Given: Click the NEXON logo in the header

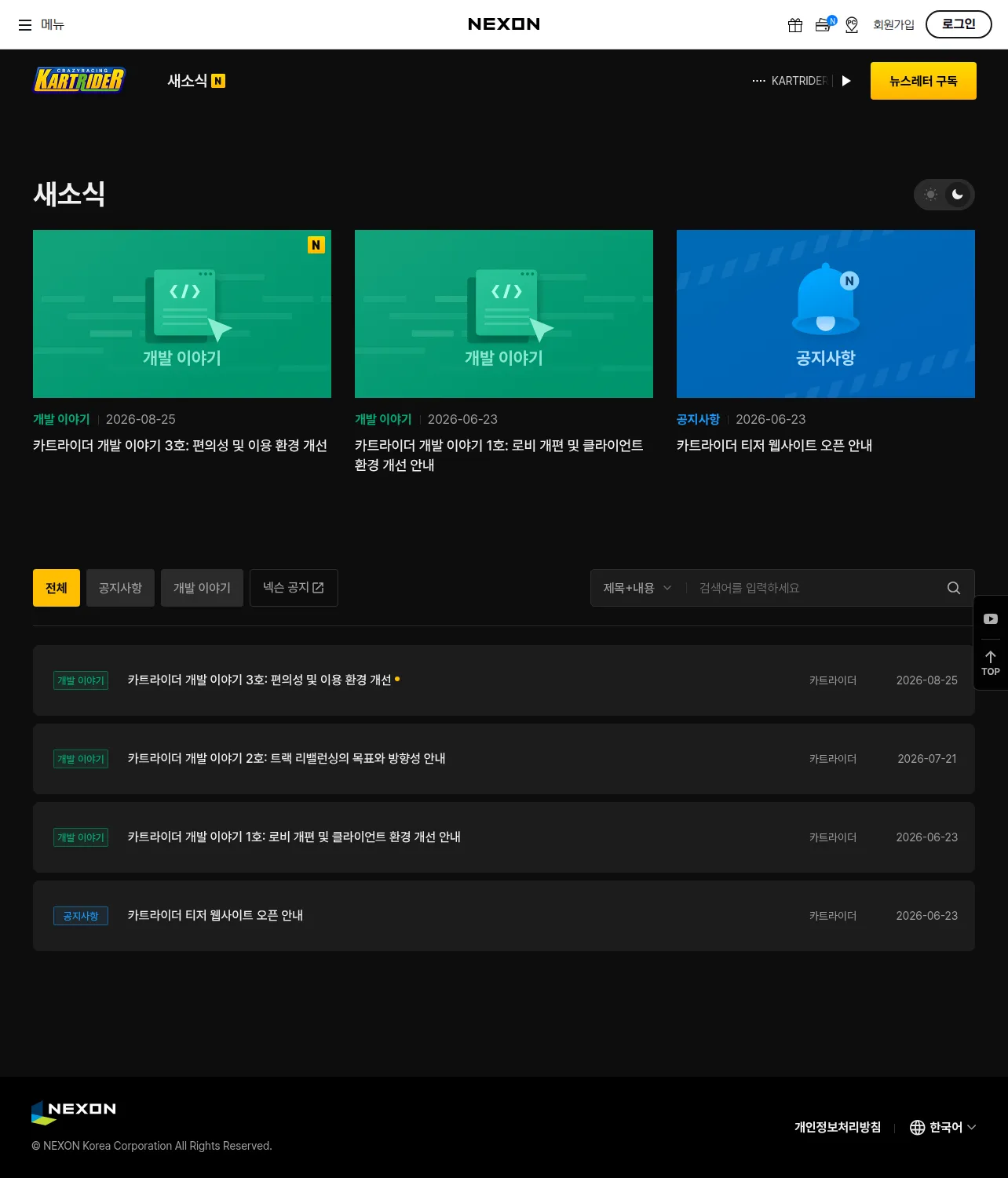Looking at the screenshot, I should 504,24.
